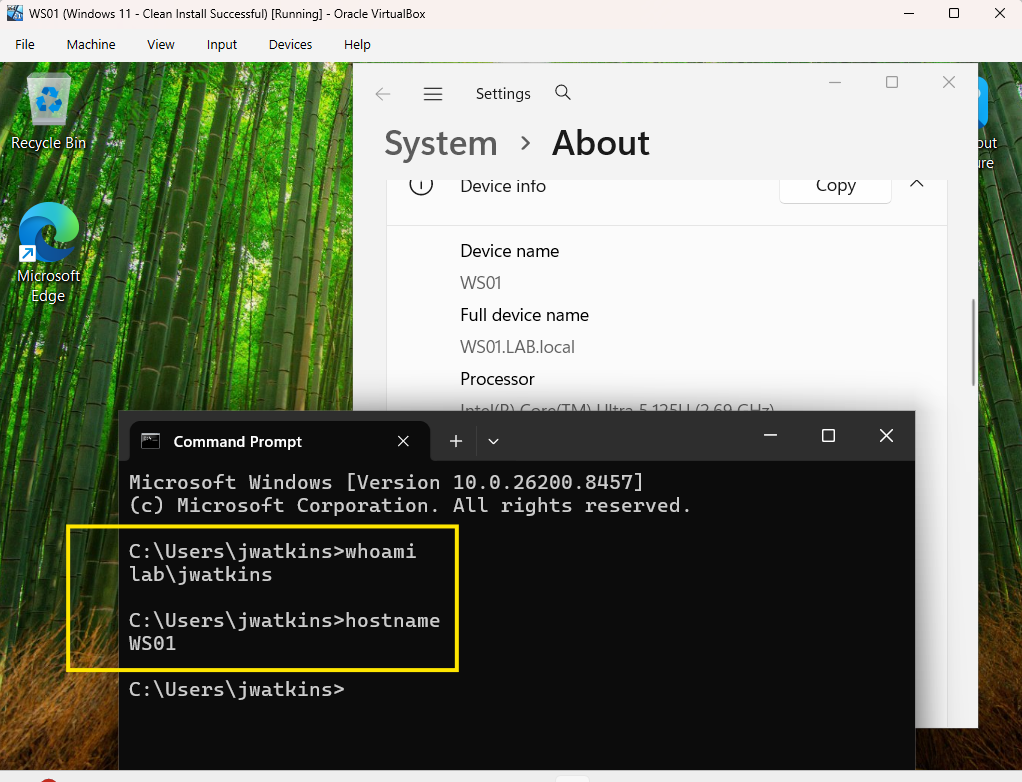Click the Windows version line in terminal

[x=386, y=482]
